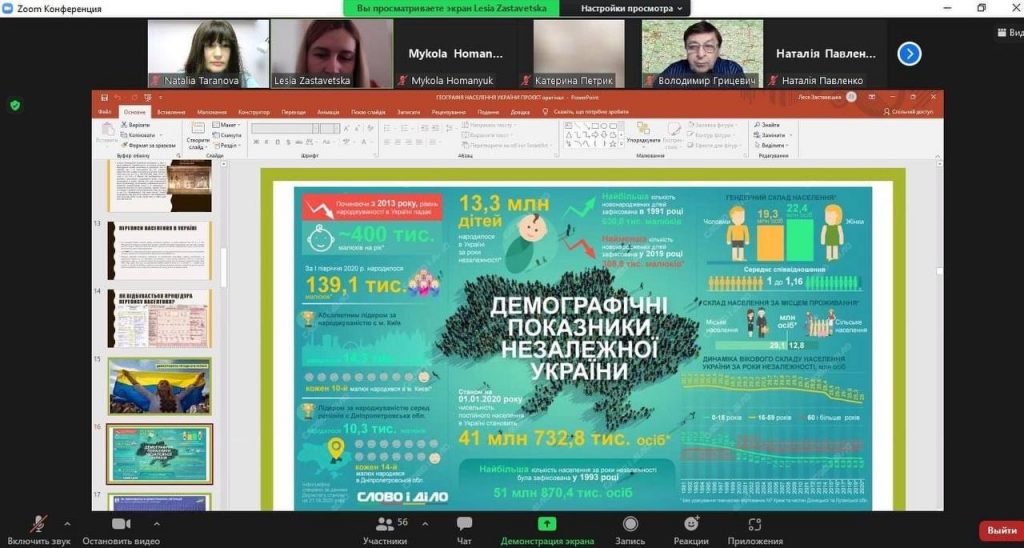Open the Приложения apps icon
This screenshot has height=548, width=1024.
755,524
